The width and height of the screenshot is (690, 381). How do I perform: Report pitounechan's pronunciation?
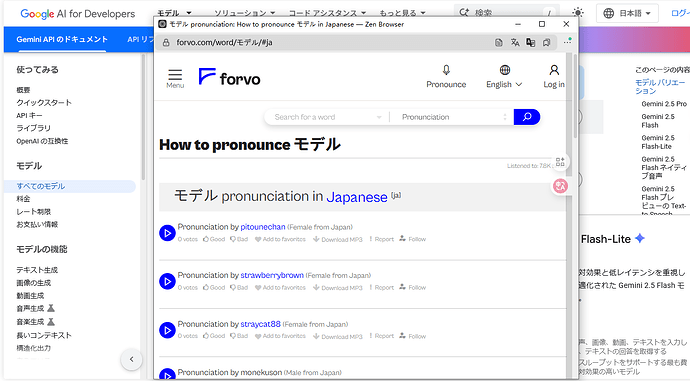[382, 239]
